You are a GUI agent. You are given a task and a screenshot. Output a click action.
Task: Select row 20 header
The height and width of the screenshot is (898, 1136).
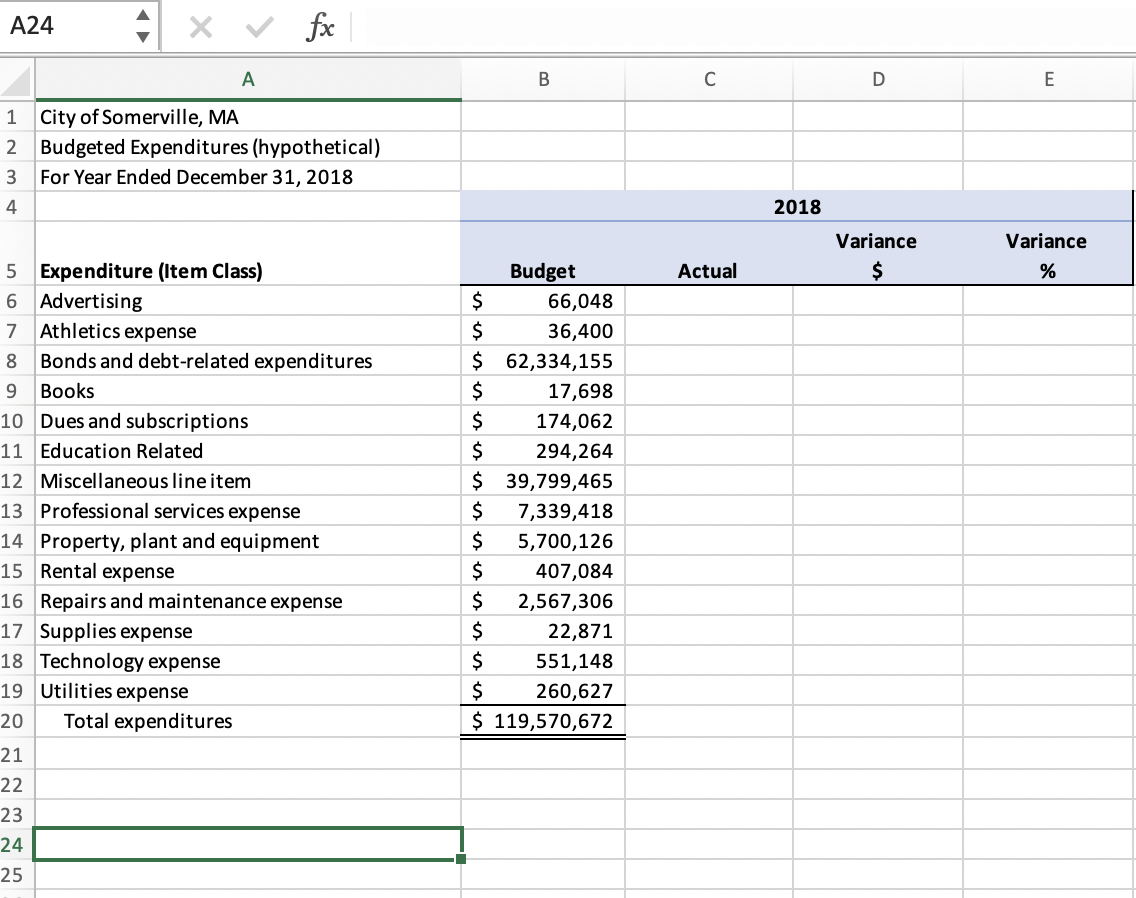pyautogui.click(x=17, y=721)
